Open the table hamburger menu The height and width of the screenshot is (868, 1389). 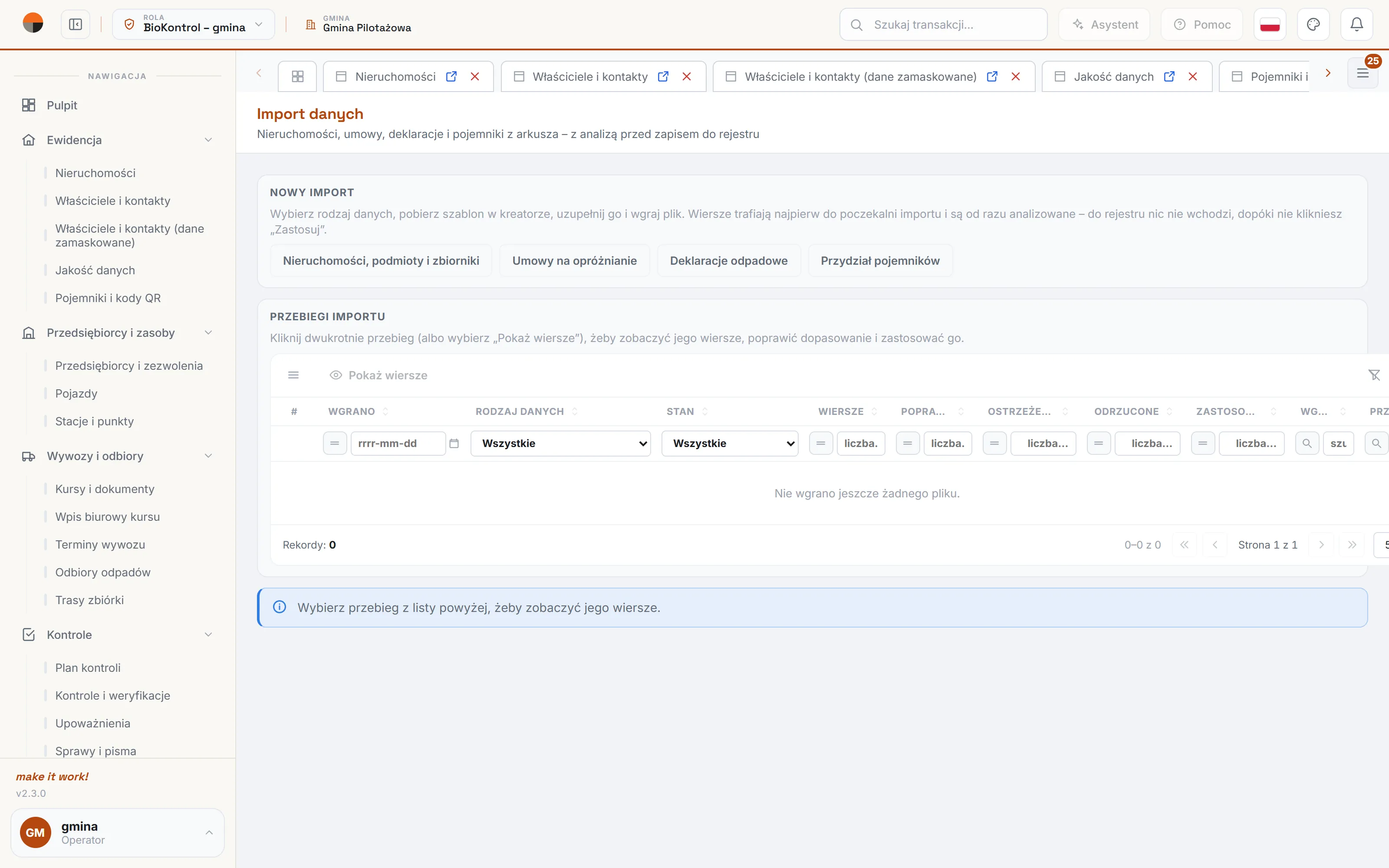[x=293, y=375]
